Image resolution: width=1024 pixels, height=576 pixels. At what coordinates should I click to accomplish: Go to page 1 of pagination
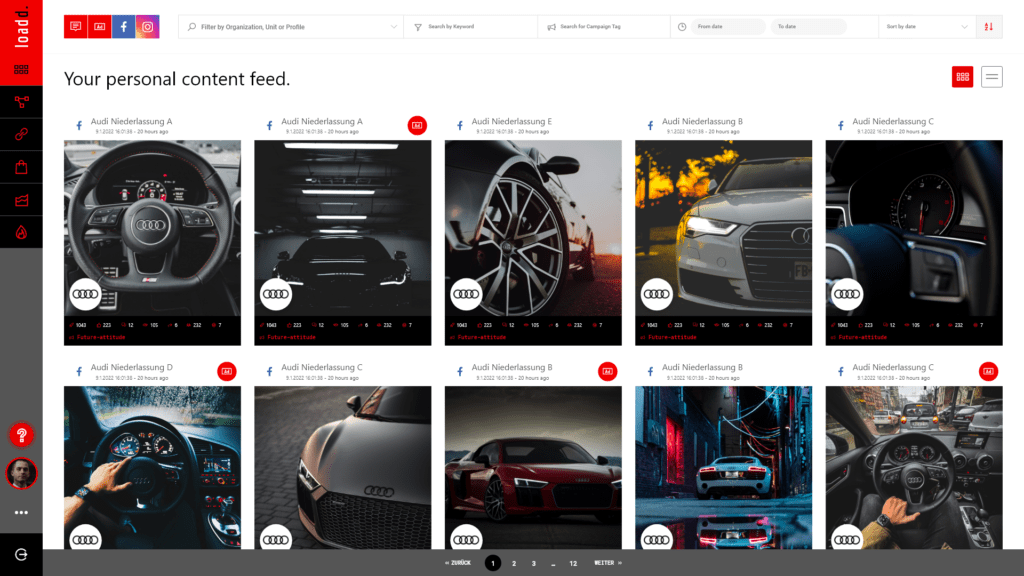click(493, 563)
